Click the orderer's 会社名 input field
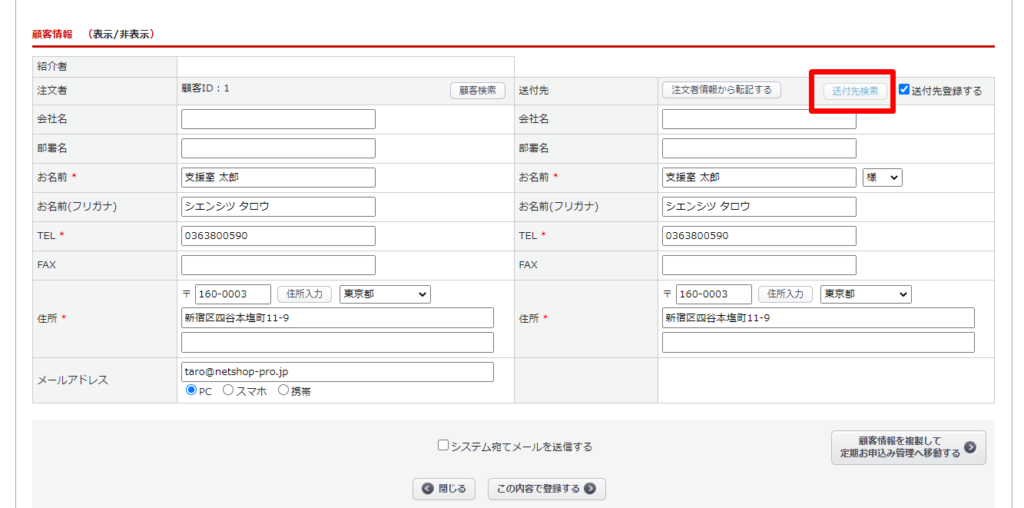1024x508 pixels. point(278,119)
